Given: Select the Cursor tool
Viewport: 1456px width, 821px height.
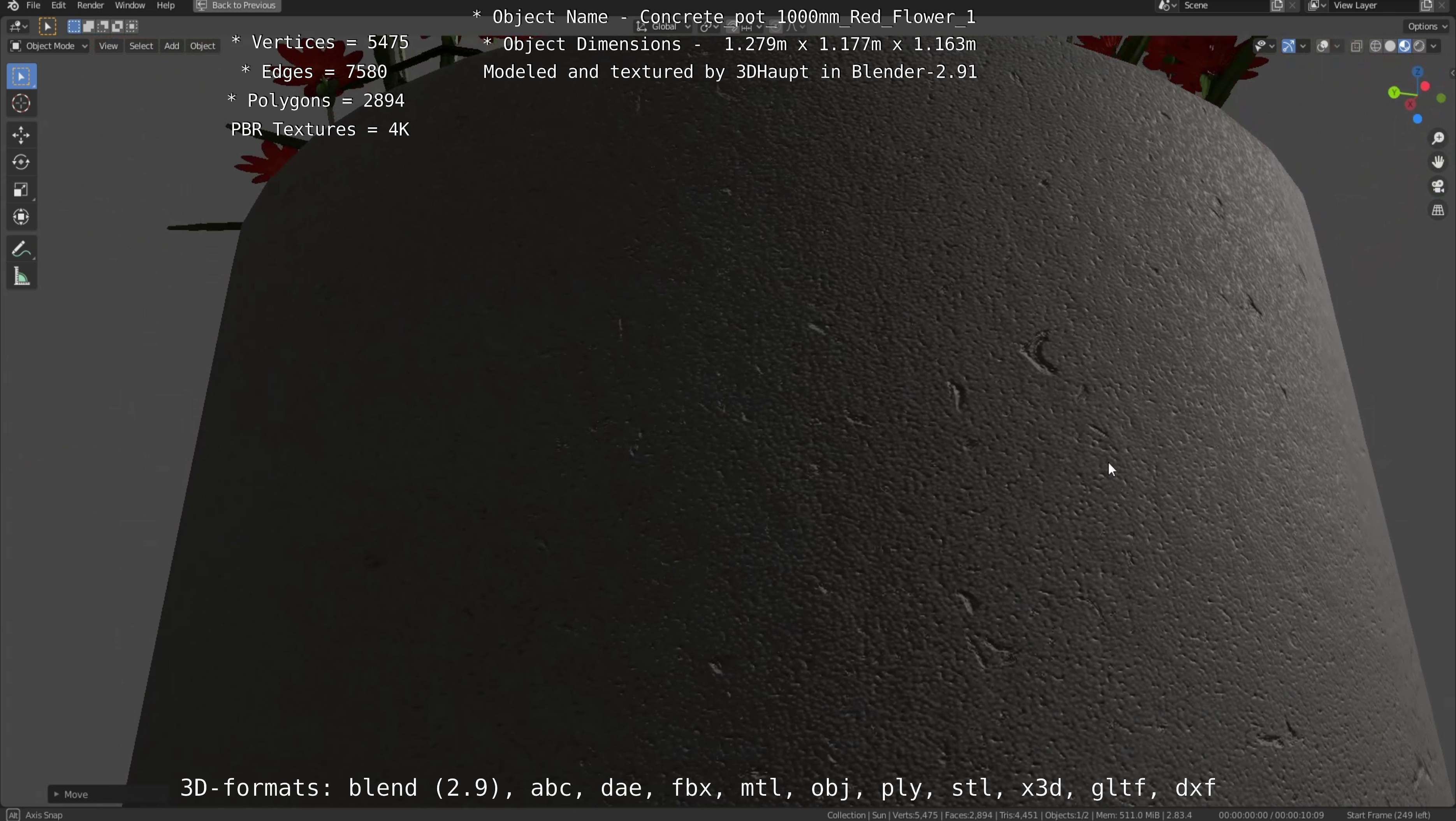Looking at the screenshot, I should point(21,104).
